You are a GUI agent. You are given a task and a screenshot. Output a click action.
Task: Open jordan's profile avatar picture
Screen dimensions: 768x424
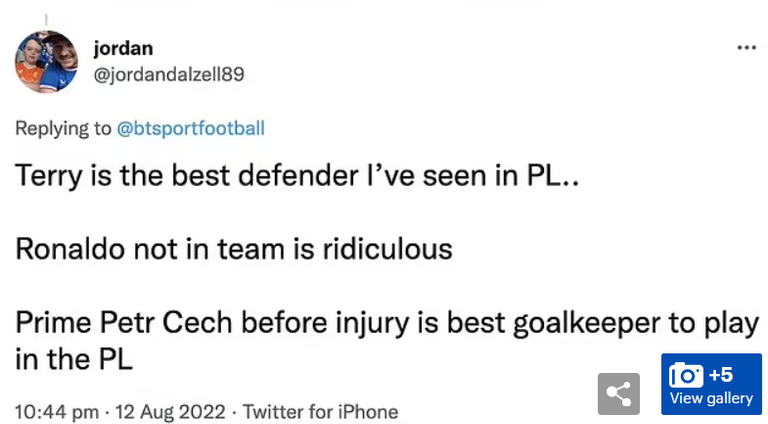click(x=47, y=61)
